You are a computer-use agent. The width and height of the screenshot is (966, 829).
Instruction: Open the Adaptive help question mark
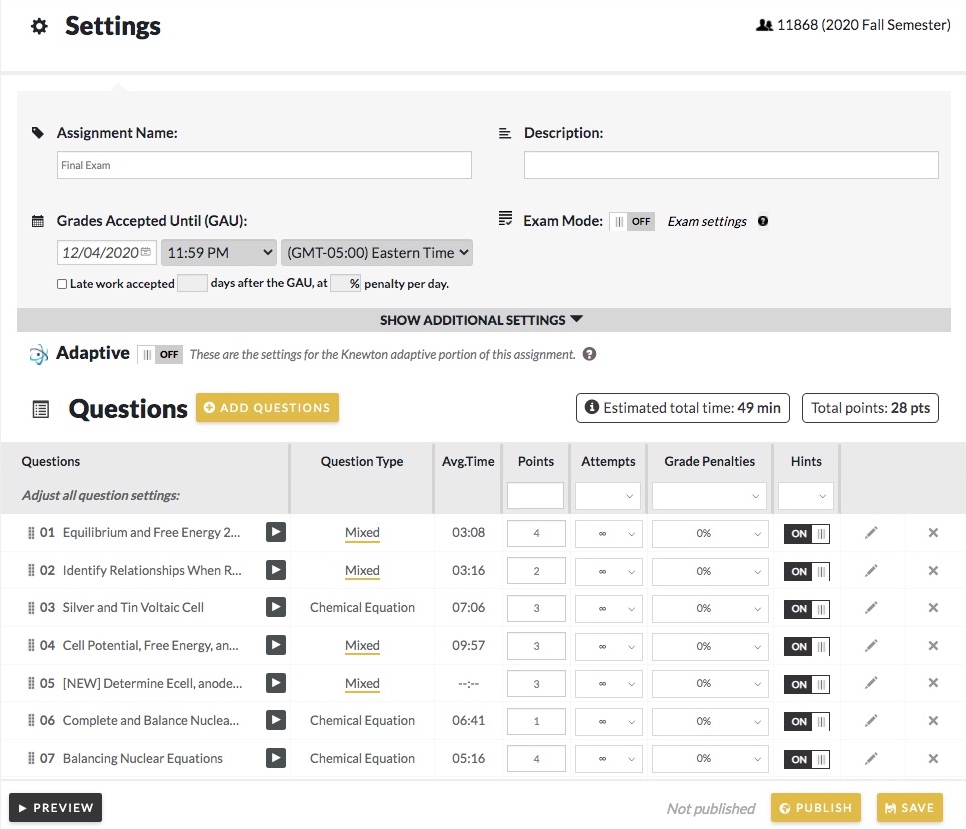[x=590, y=354]
